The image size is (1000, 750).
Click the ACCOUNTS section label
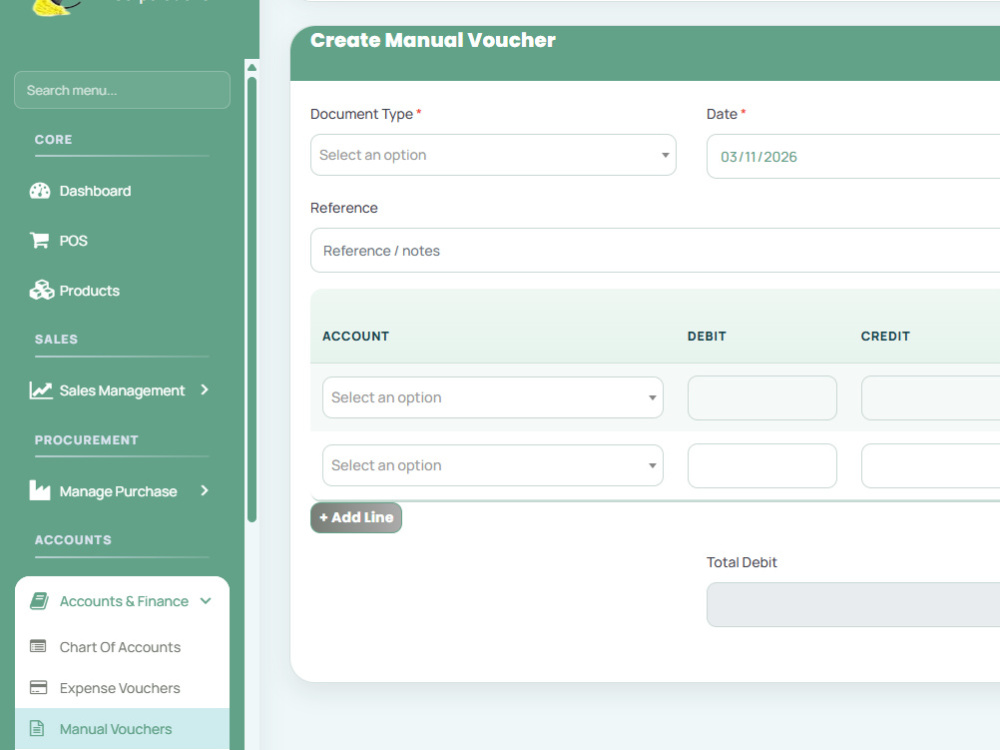coord(73,540)
